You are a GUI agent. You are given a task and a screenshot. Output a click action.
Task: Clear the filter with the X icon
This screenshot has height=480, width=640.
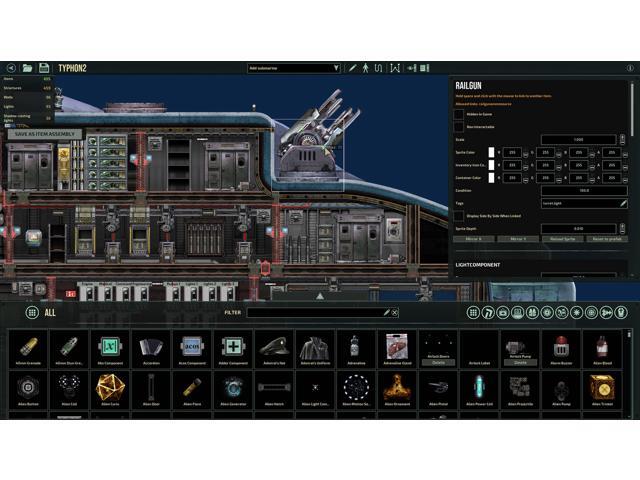pos(394,313)
